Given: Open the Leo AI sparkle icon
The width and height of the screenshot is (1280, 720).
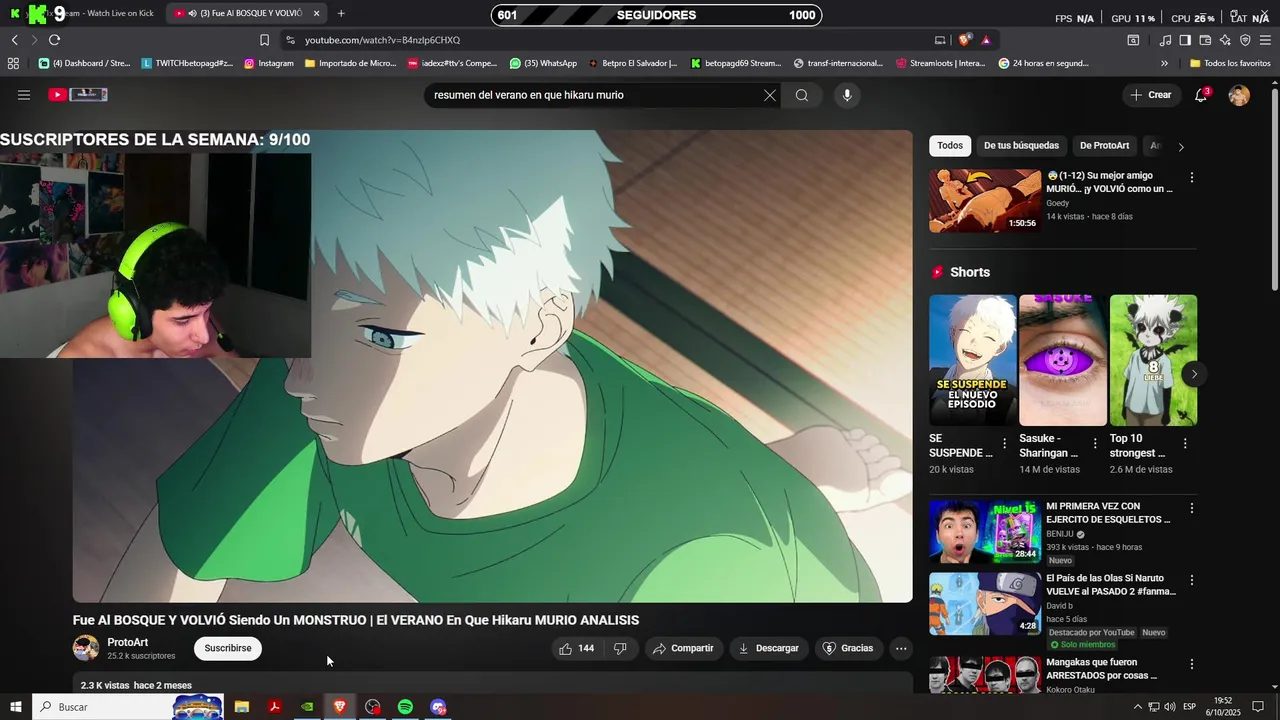Looking at the screenshot, I should [x=1225, y=40].
